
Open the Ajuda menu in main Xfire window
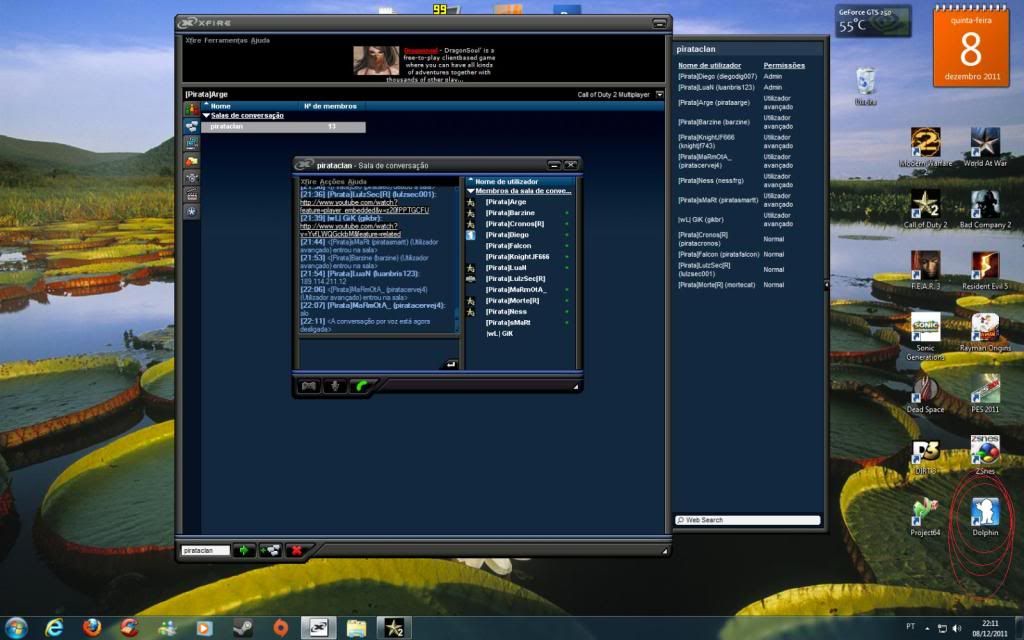pyautogui.click(x=261, y=40)
